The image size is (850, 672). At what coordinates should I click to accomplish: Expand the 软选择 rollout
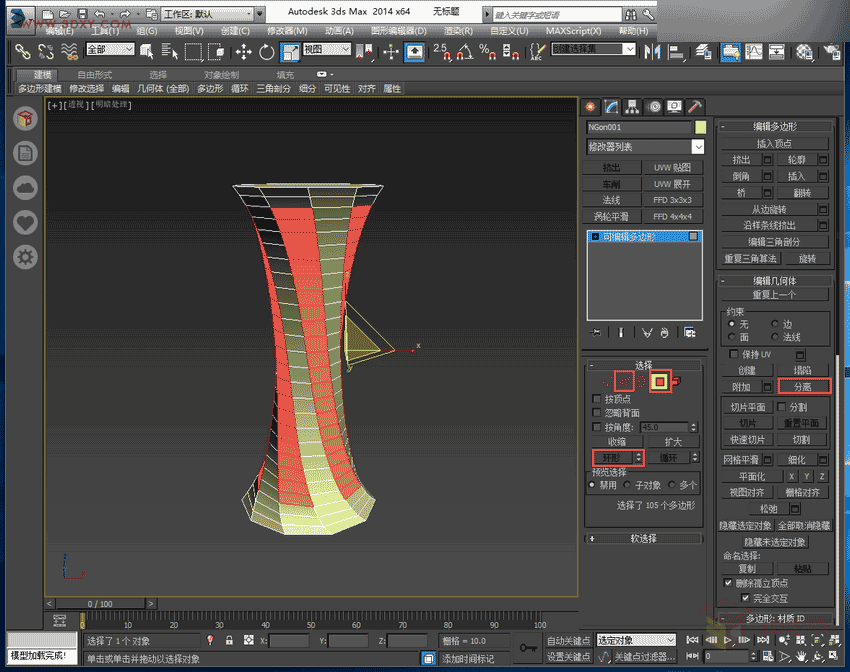point(643,538)
